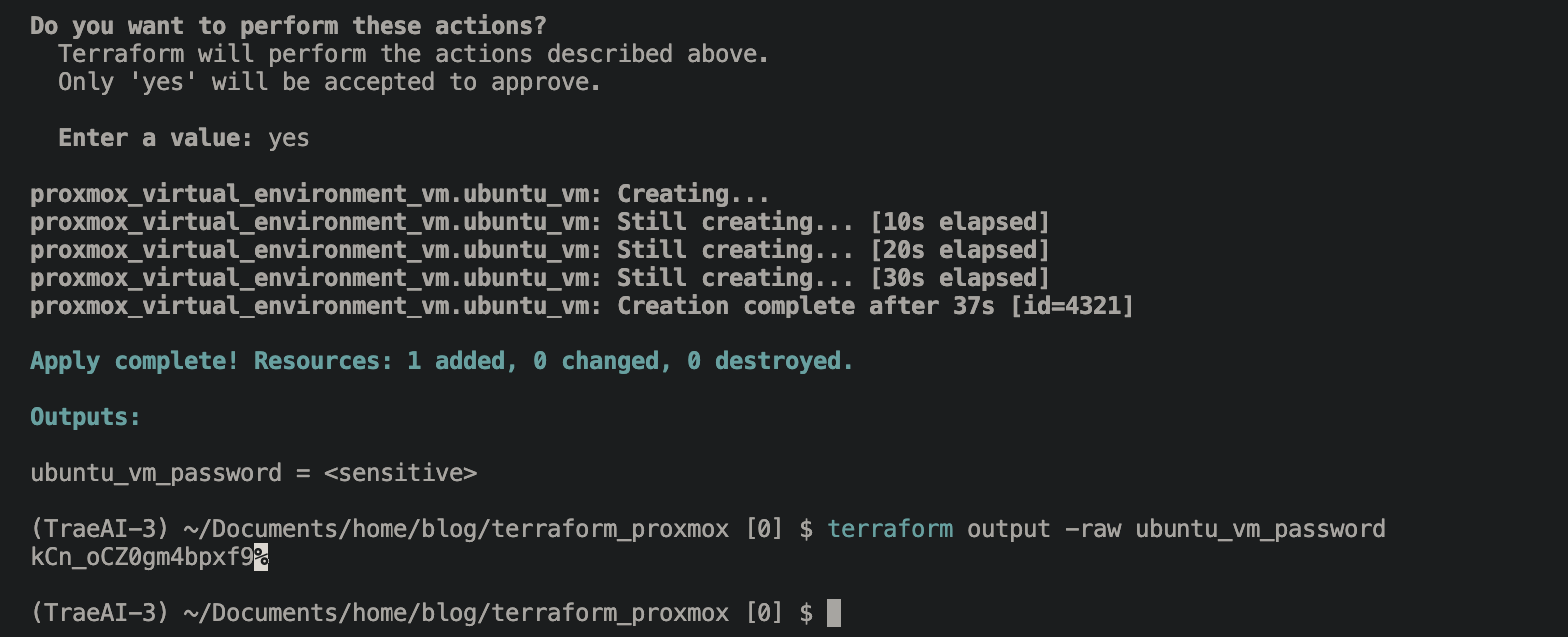
Task: Click the 'Enter a value:' prompt label
Action: coord(155,138)
